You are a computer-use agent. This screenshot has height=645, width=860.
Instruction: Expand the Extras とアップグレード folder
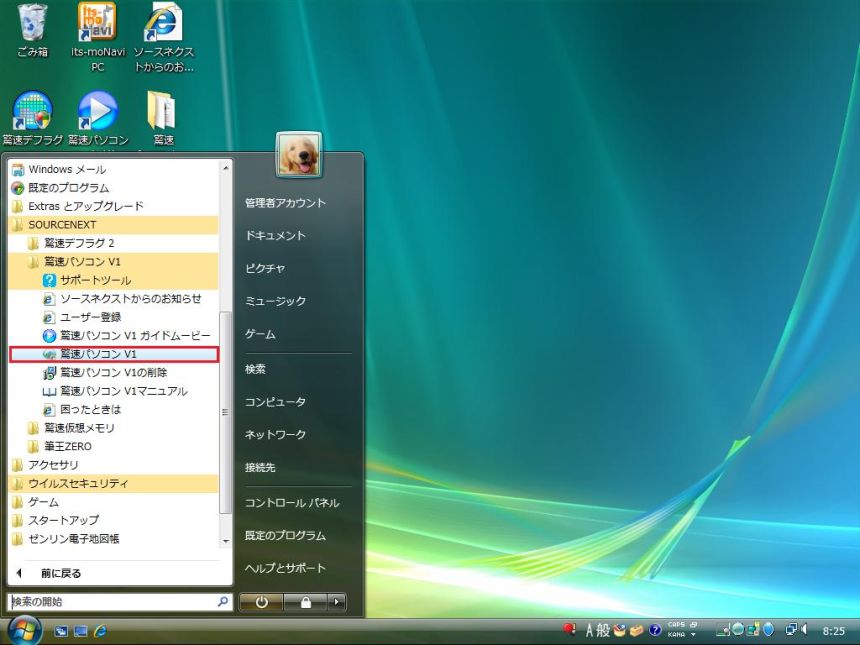114,206
